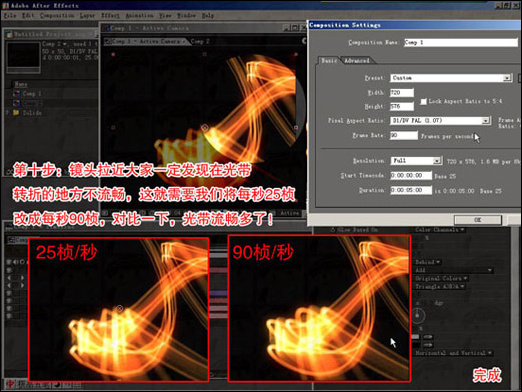The image size is (522, 392).
Task: Click the Frame Rate field showing 90
Action: [403, 135]
